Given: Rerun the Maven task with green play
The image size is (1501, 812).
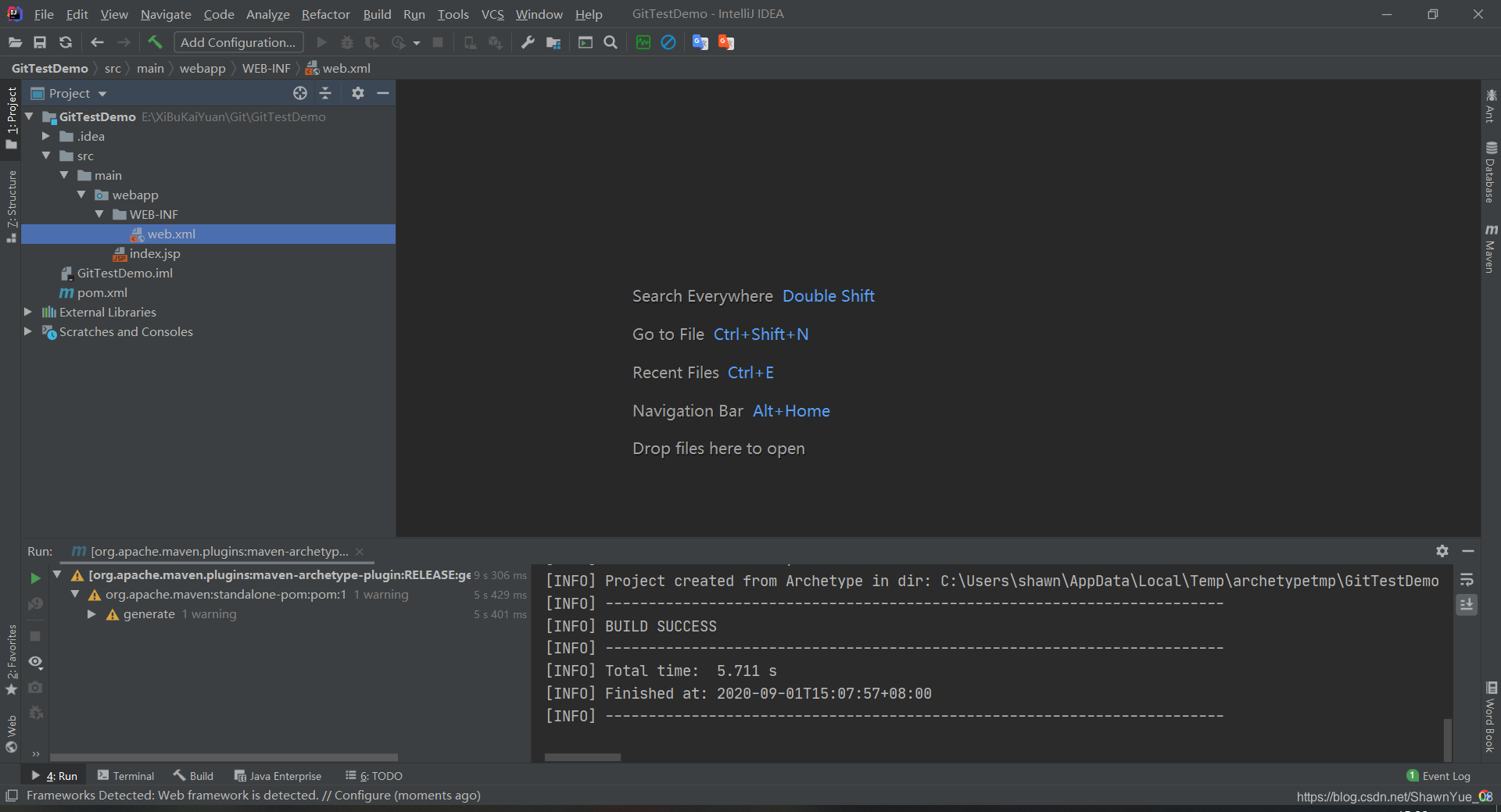Looking at the screenshot, I should tap(35, 578).
